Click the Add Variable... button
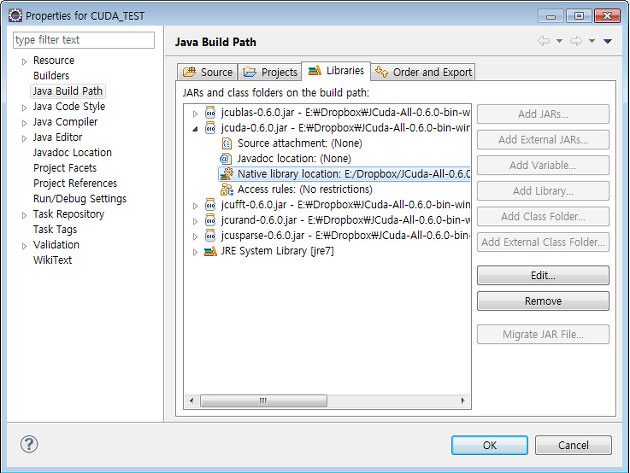Image resolution: width=630 pixels, height=473 pixels. click(543, 165)
